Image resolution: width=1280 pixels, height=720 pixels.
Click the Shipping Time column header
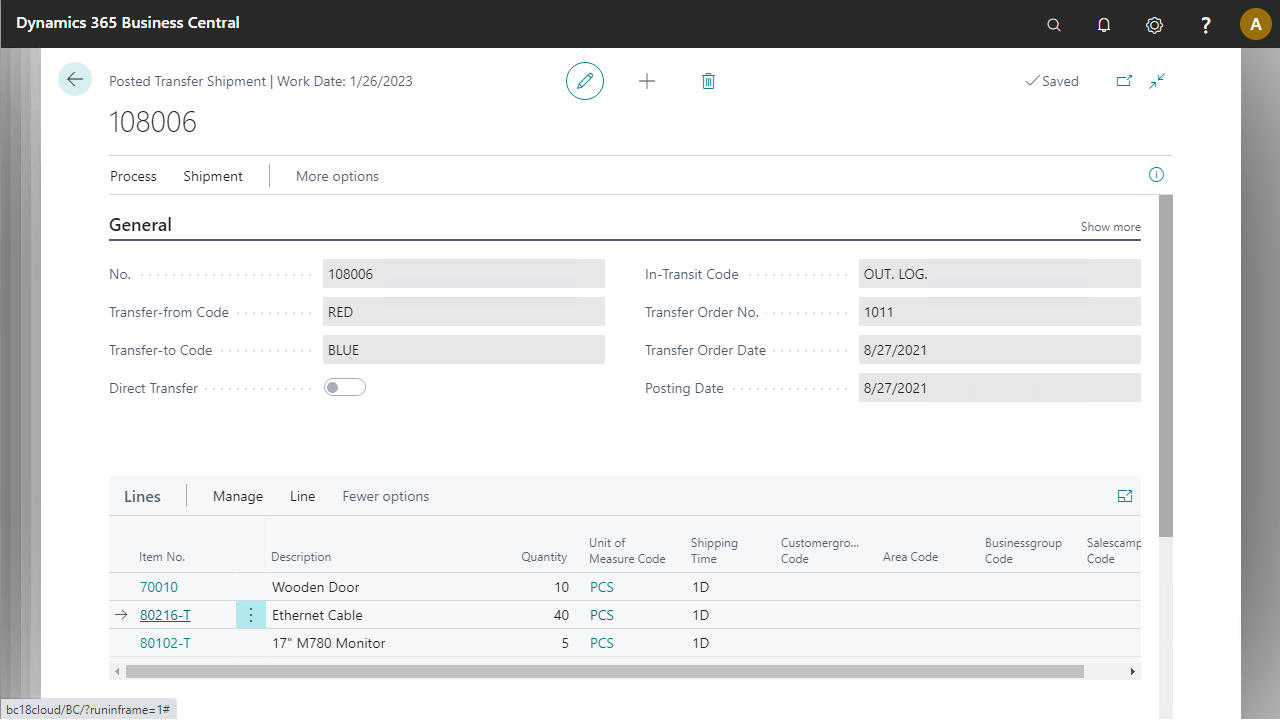[714, 551]
